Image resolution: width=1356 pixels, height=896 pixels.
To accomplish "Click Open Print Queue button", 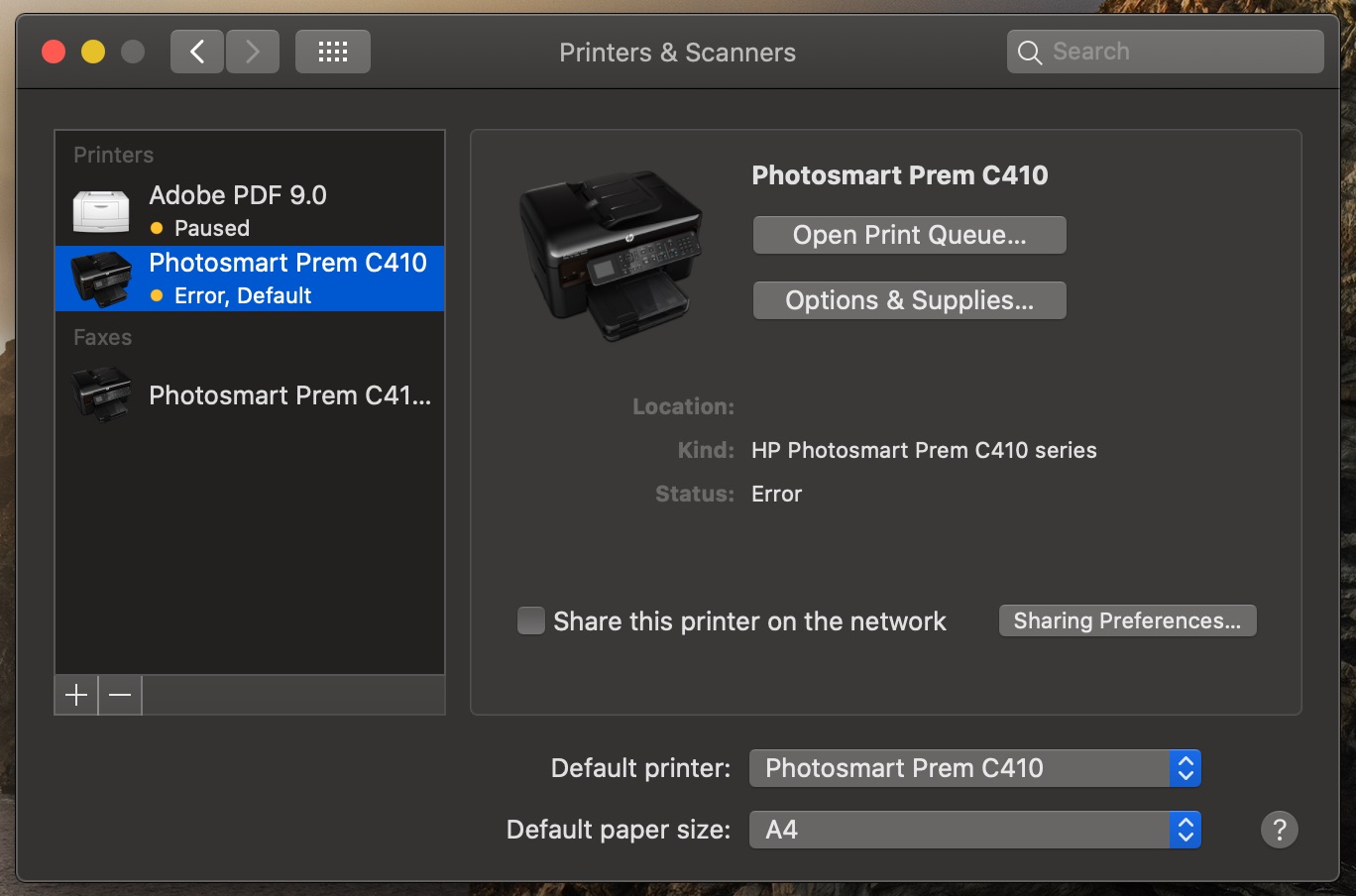I will 909,235.
